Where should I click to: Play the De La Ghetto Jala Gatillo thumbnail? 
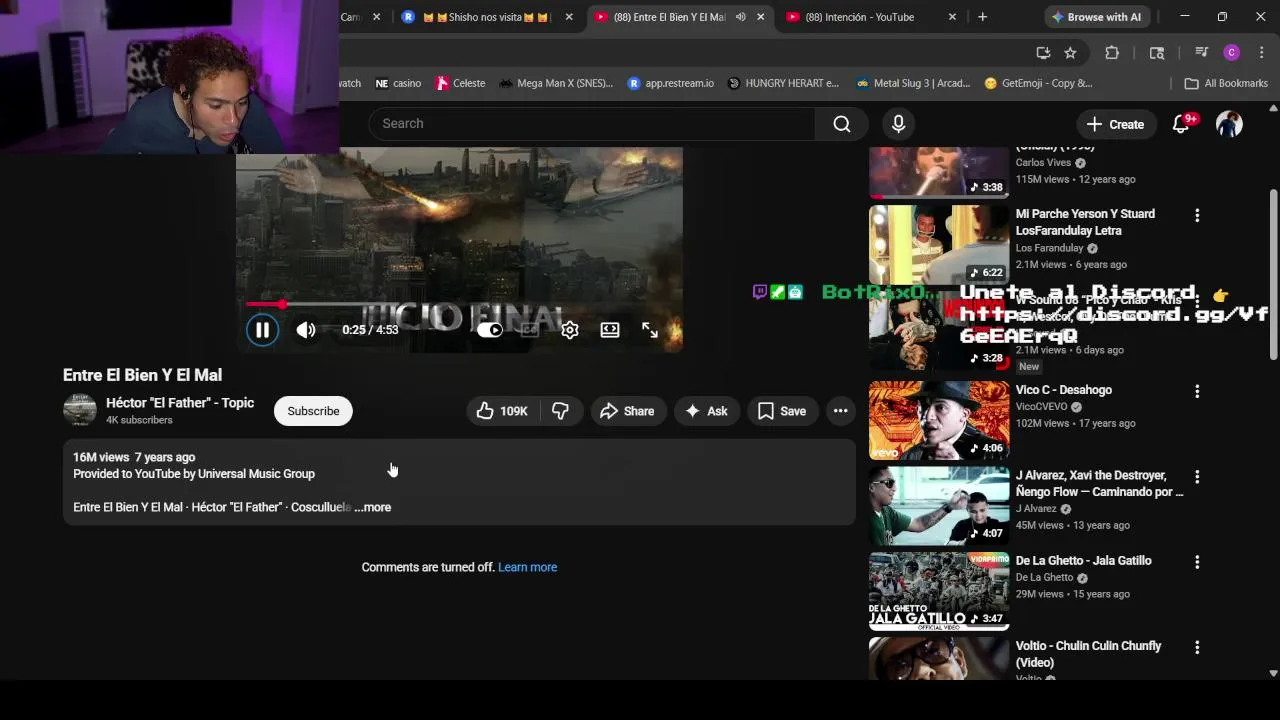click(x=939, y=591)
